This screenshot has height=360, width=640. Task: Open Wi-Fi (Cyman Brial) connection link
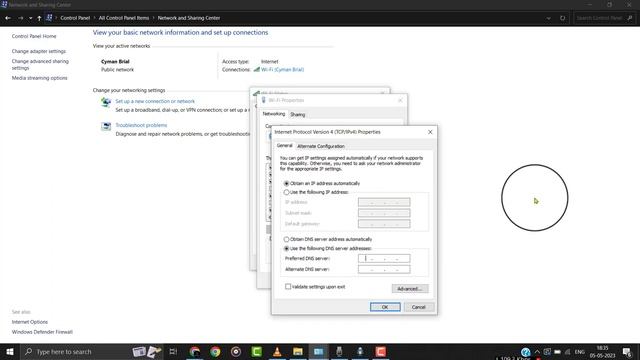tap(282, 70)
